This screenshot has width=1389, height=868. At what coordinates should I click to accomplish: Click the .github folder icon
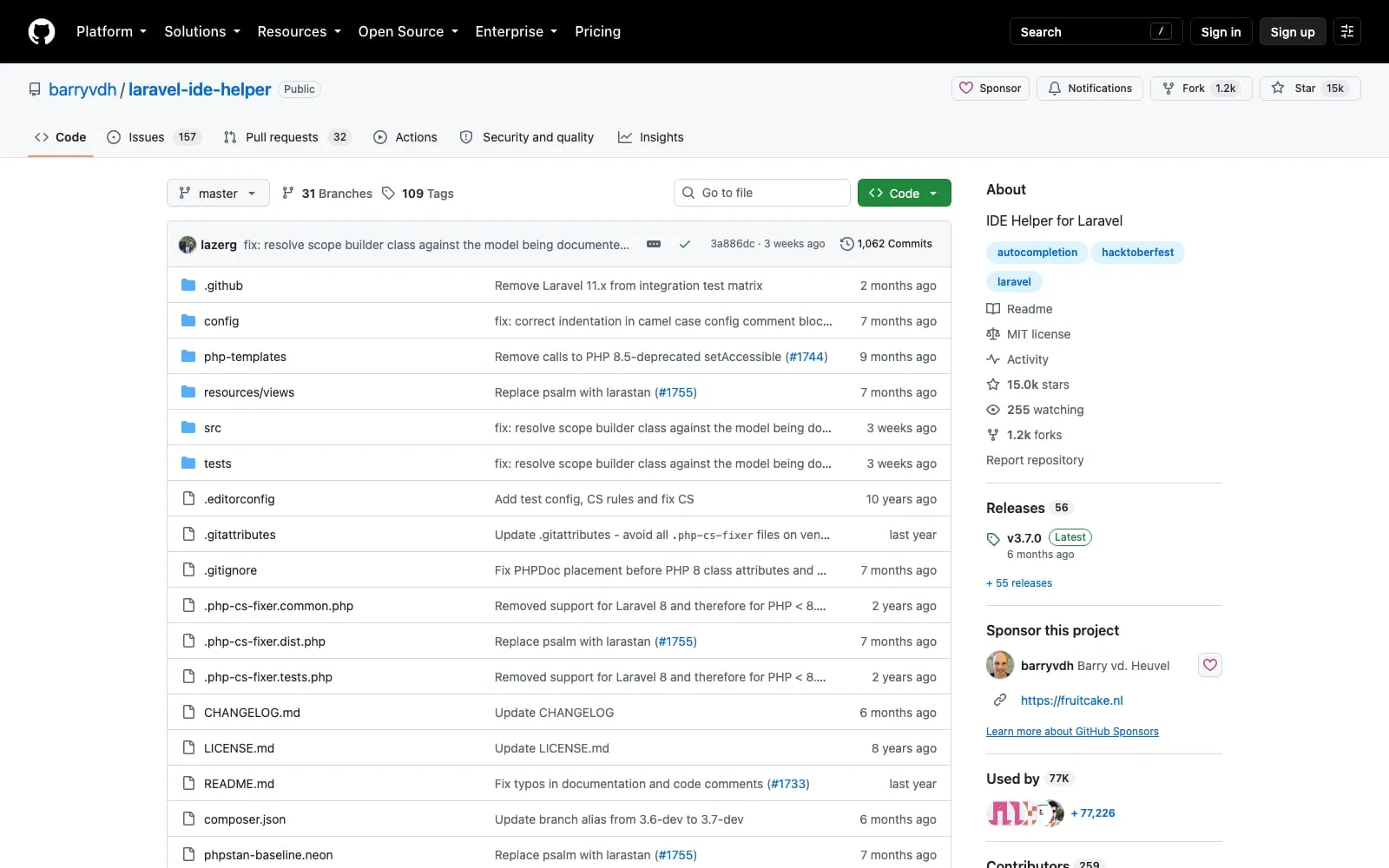click(188, 285)
